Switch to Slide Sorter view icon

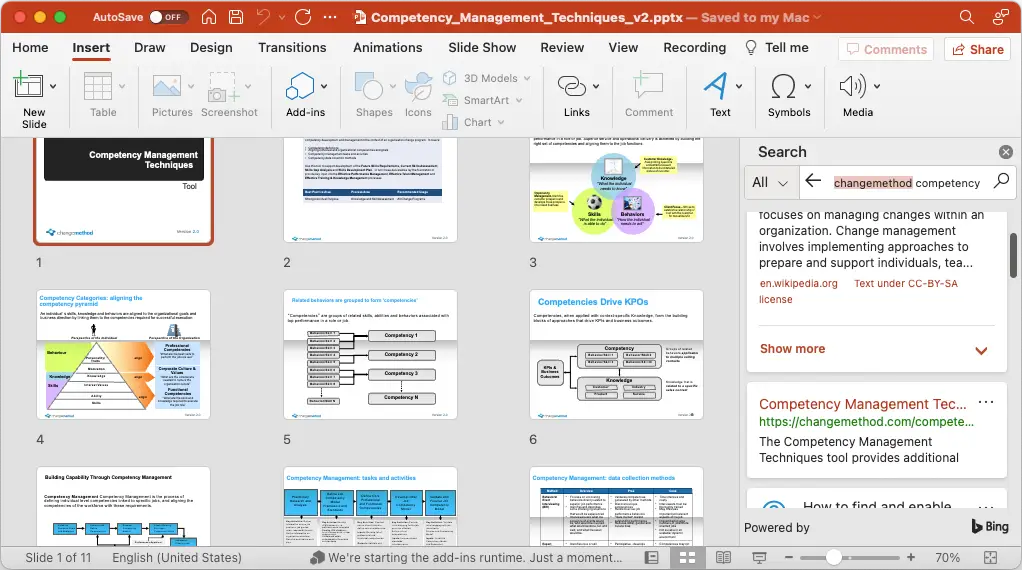click(687, 558)
